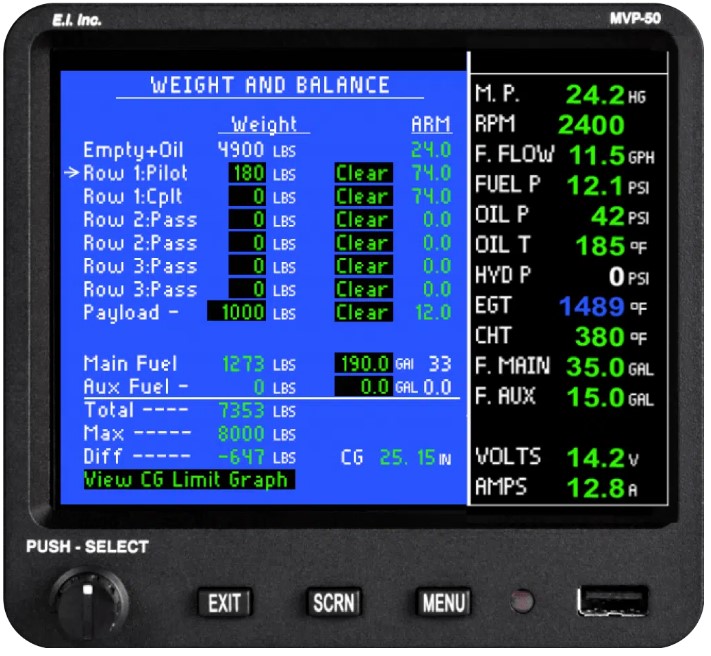711x656 pixels.
Task: Select the Aux Fuel 0.0 gallons field
Action: pyautogui.click(x=362, y=387)
